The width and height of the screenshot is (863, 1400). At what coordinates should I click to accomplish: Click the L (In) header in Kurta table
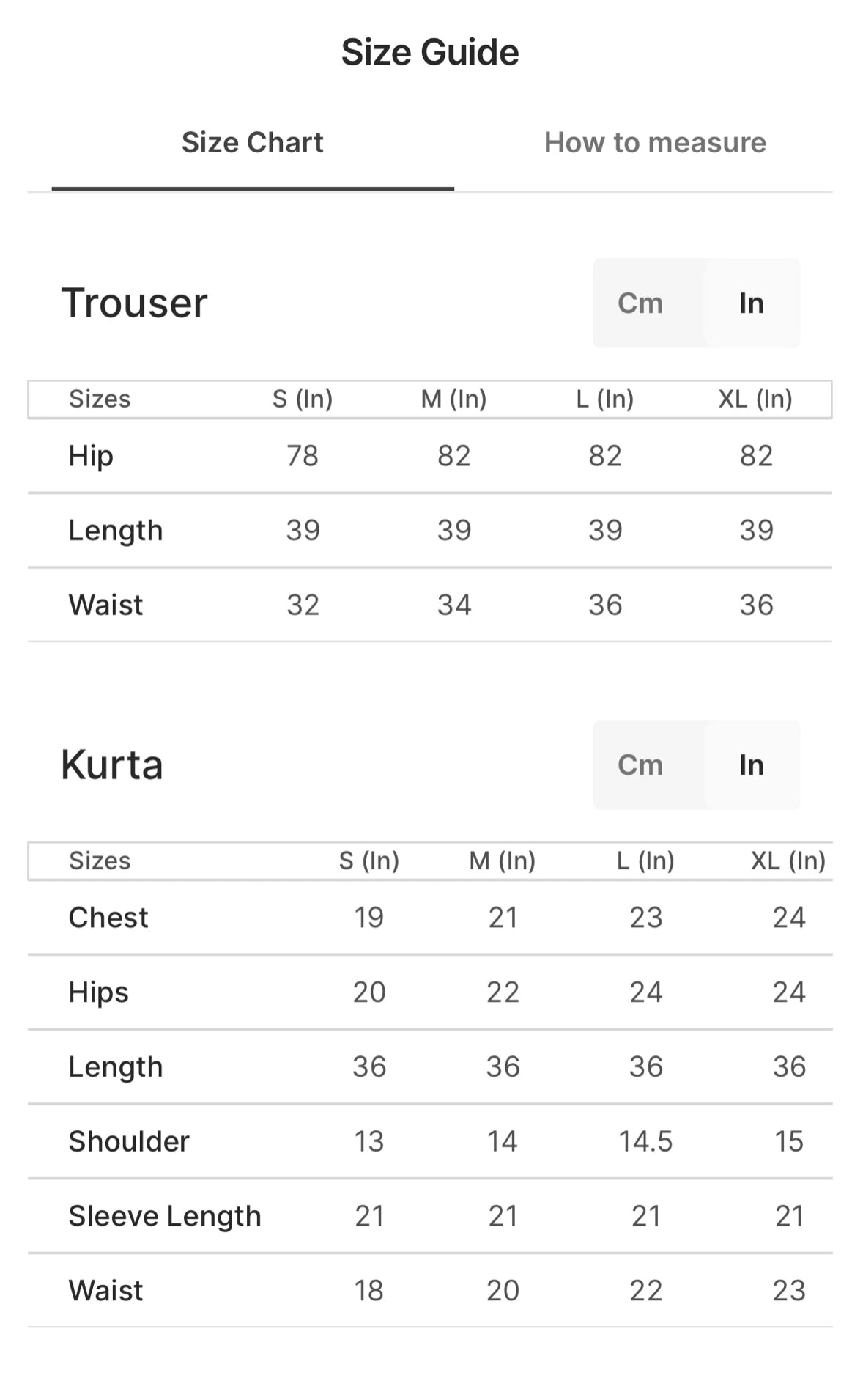(645, 861)
